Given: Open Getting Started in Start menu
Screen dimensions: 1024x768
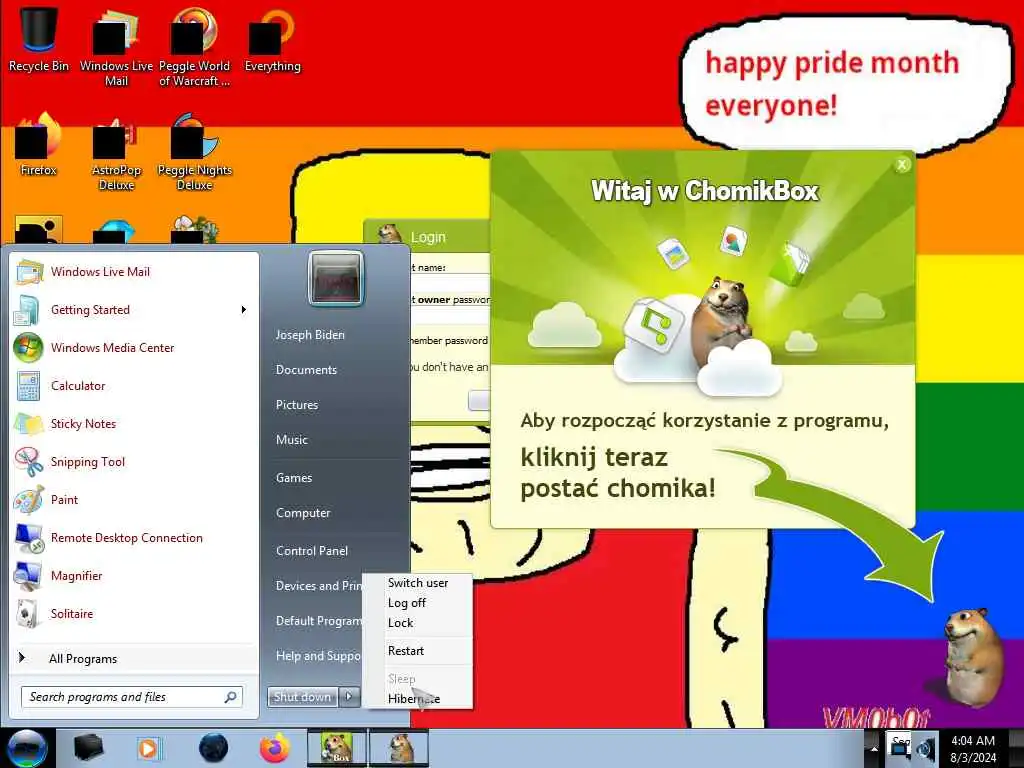Looking at the screenshot, I should pos(134,310).
